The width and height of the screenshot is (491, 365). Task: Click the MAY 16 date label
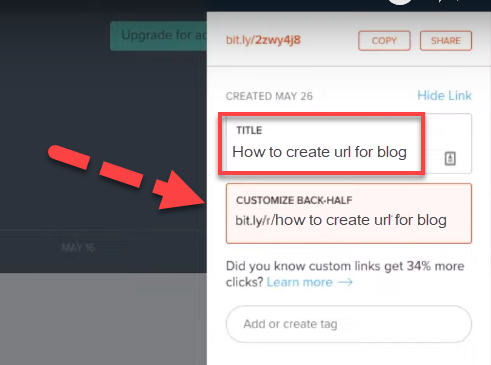tap(78, 248)
